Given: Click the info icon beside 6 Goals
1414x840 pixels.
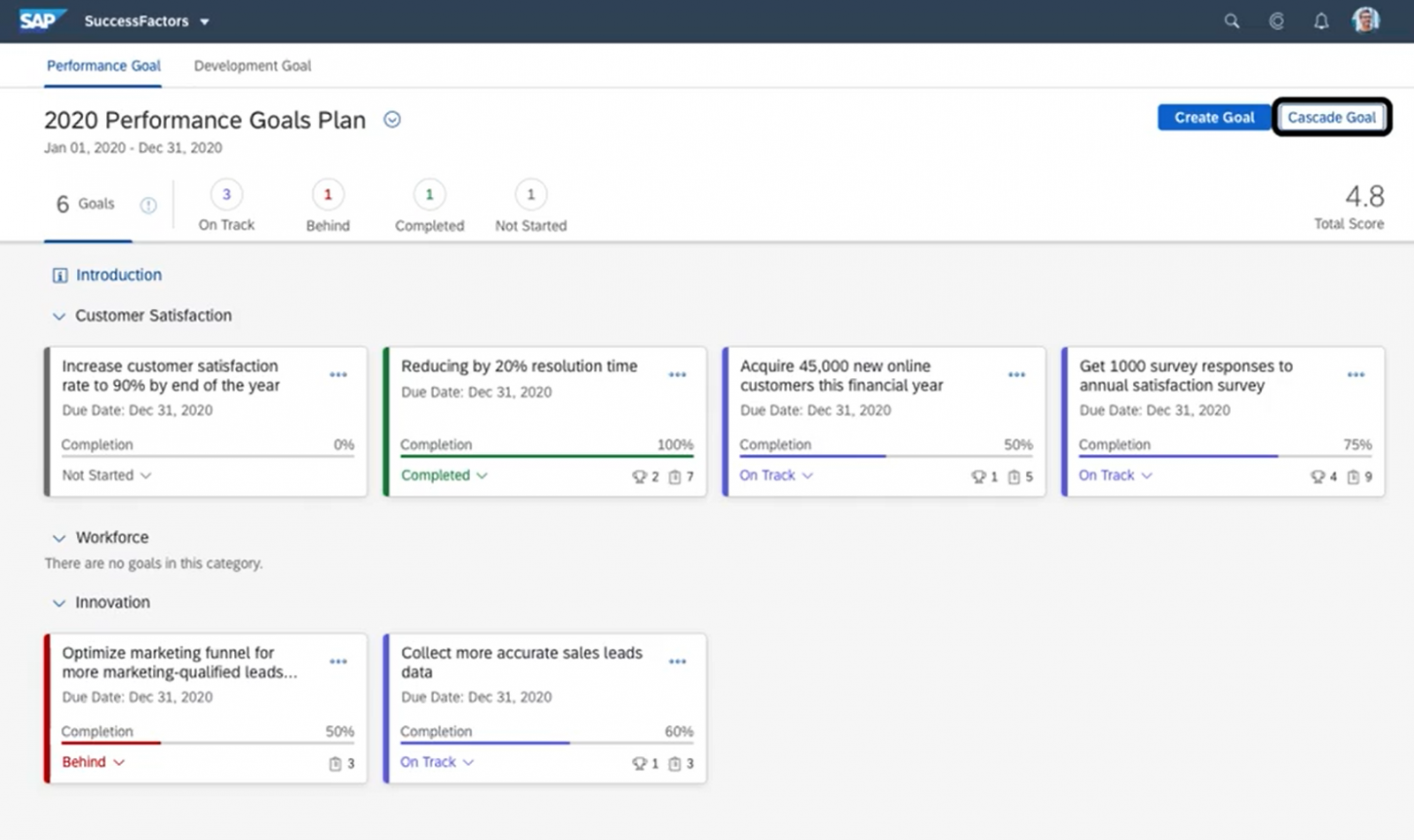Looking at the screenshot, I should pyautogui.click(x=148, y=205).
